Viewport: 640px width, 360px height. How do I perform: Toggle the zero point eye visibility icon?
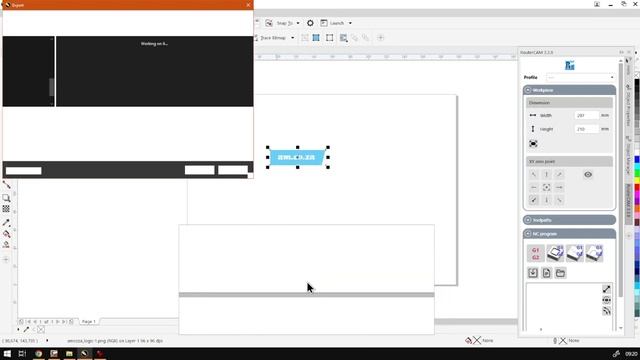[588, 175]
